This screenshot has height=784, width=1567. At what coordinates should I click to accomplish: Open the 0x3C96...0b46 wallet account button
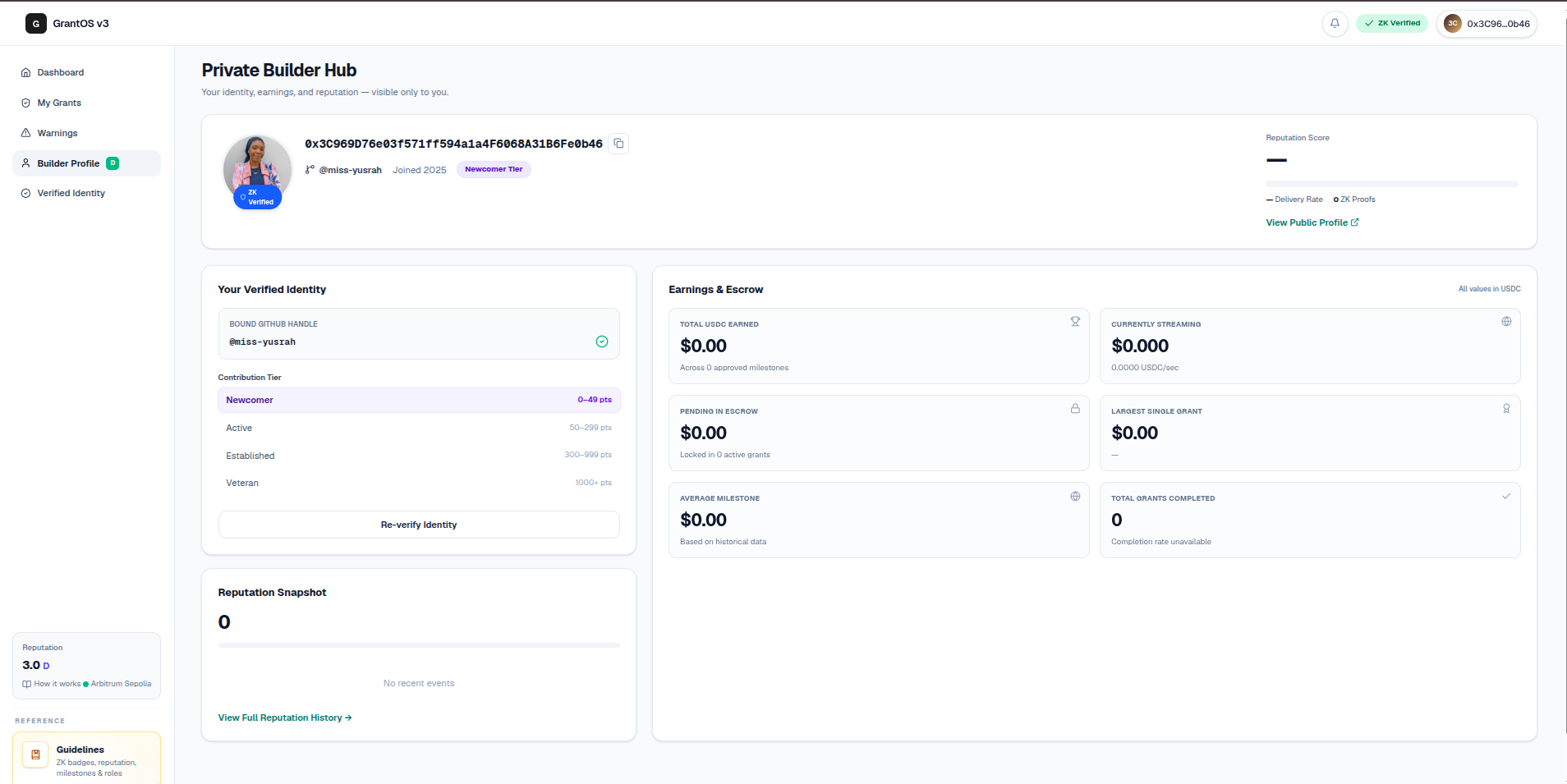(x=1487, y=24)
